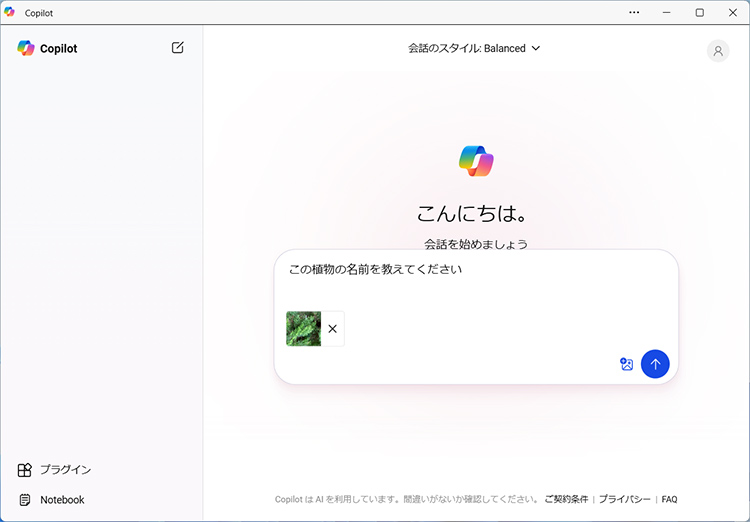Select the attached plant photo thumbnail
Image resolution: width=750 pixels, height=522 pixels.
tap(304, 329)
